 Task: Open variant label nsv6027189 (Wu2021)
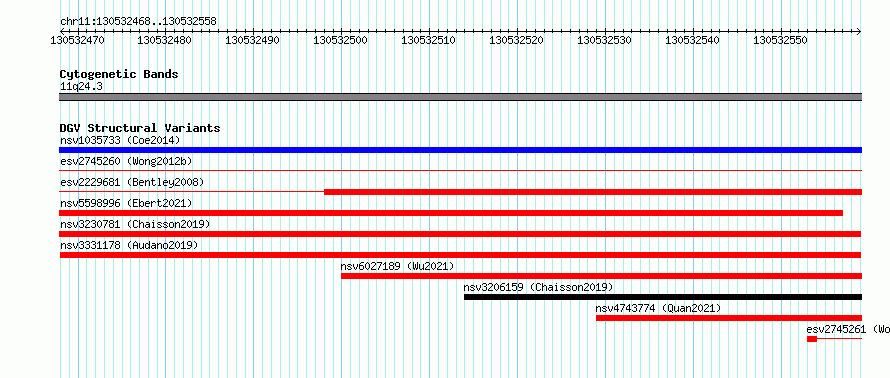coord(397,266)
